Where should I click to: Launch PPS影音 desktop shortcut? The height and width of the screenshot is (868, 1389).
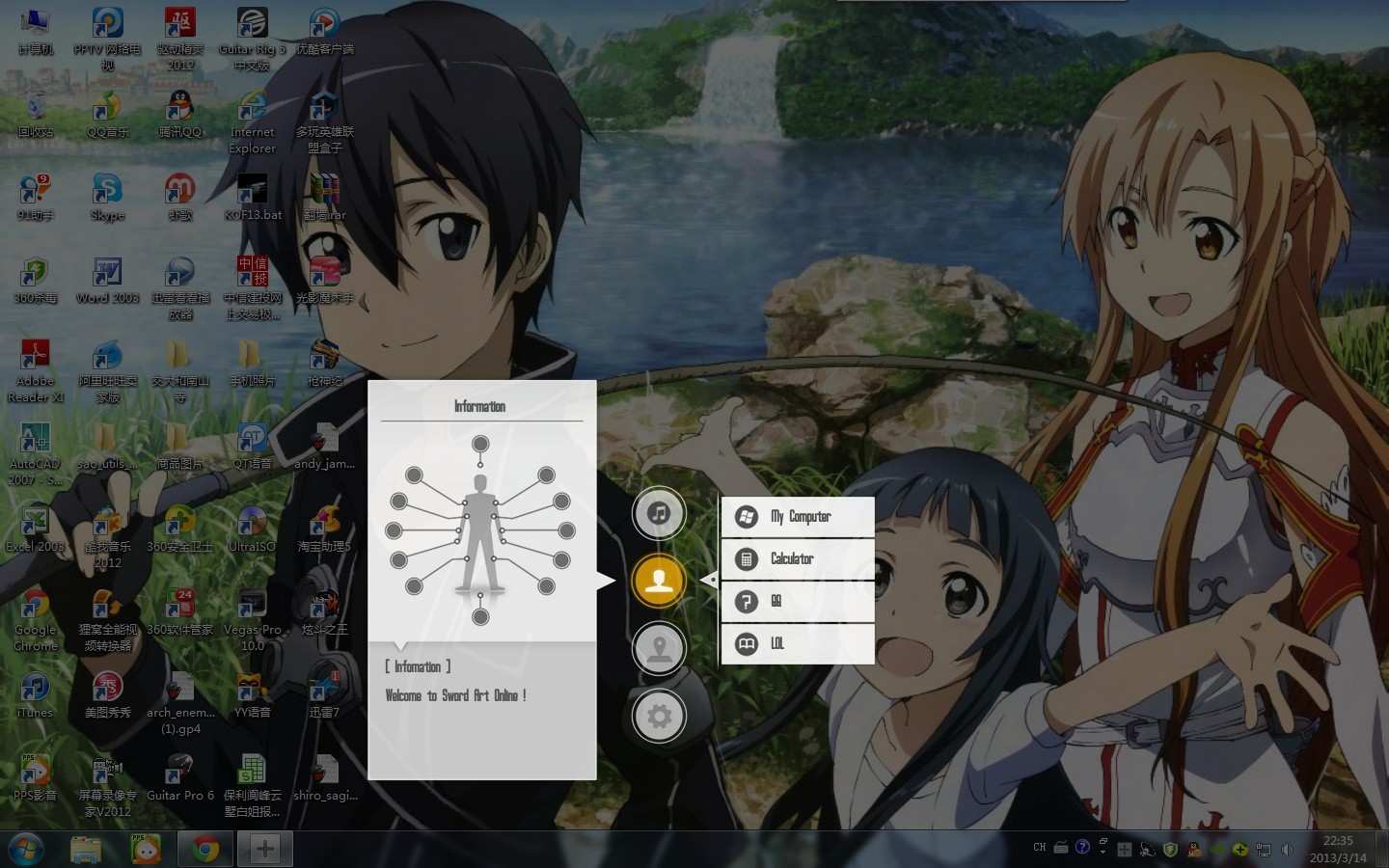(x=36, y=778)
